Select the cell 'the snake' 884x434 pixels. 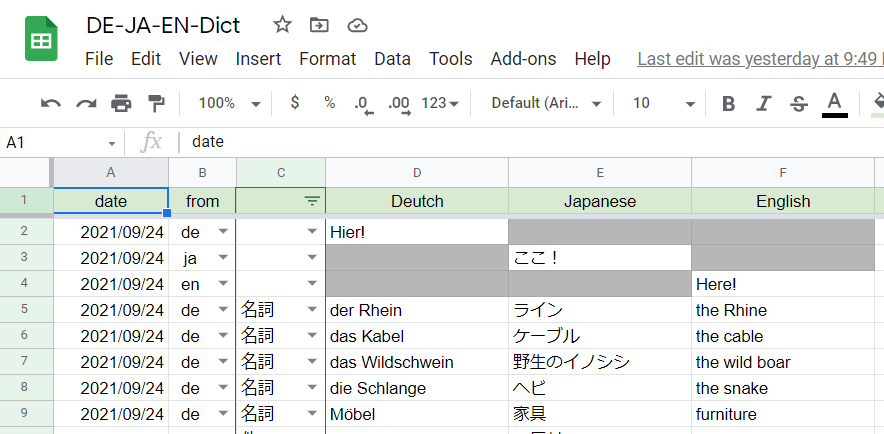click(783, 387)
